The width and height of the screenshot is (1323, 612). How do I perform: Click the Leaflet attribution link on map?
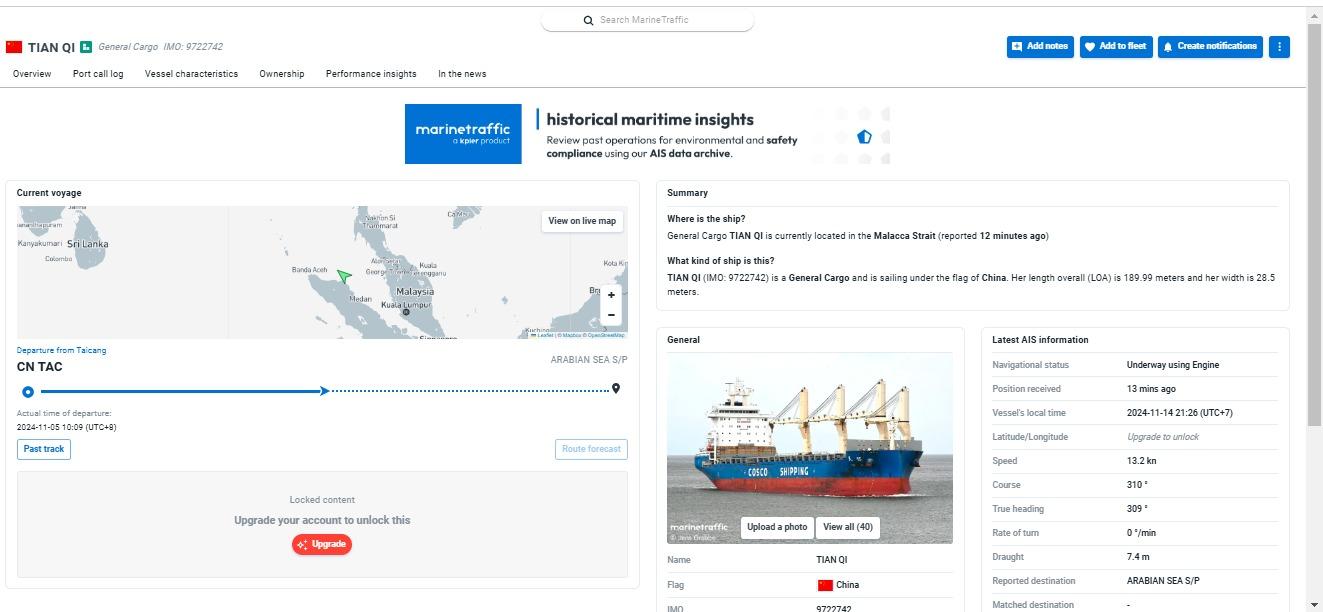(x=544, y=335)
